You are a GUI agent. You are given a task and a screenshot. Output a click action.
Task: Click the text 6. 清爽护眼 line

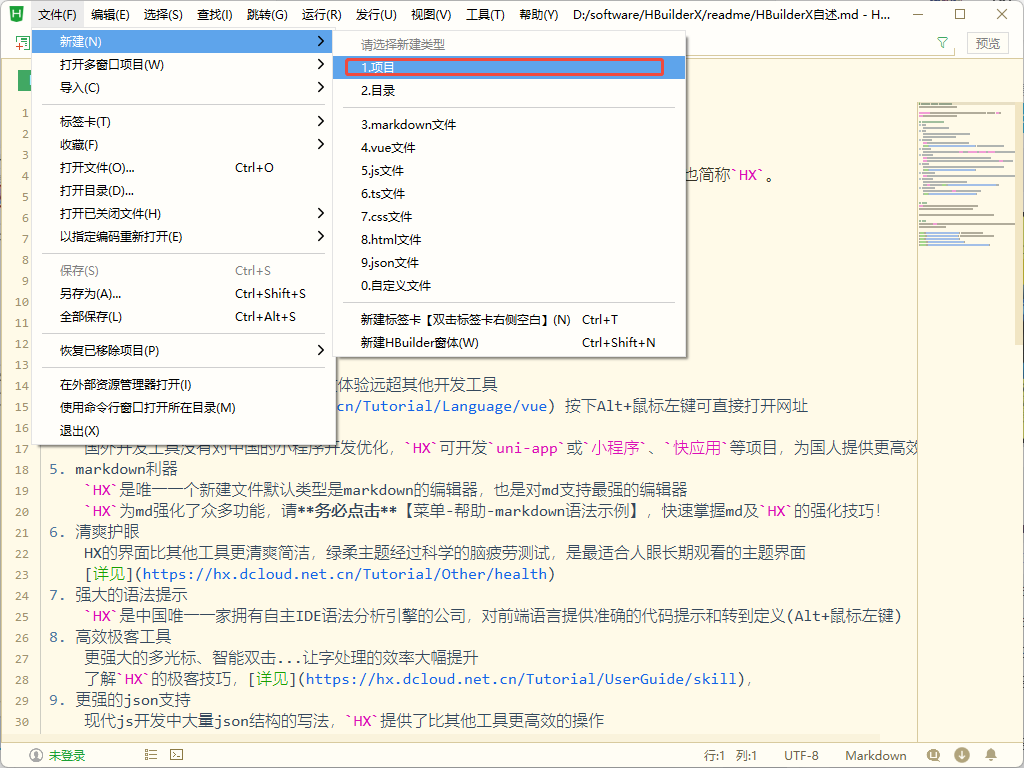pyautogui.click(x=94, y=532)
